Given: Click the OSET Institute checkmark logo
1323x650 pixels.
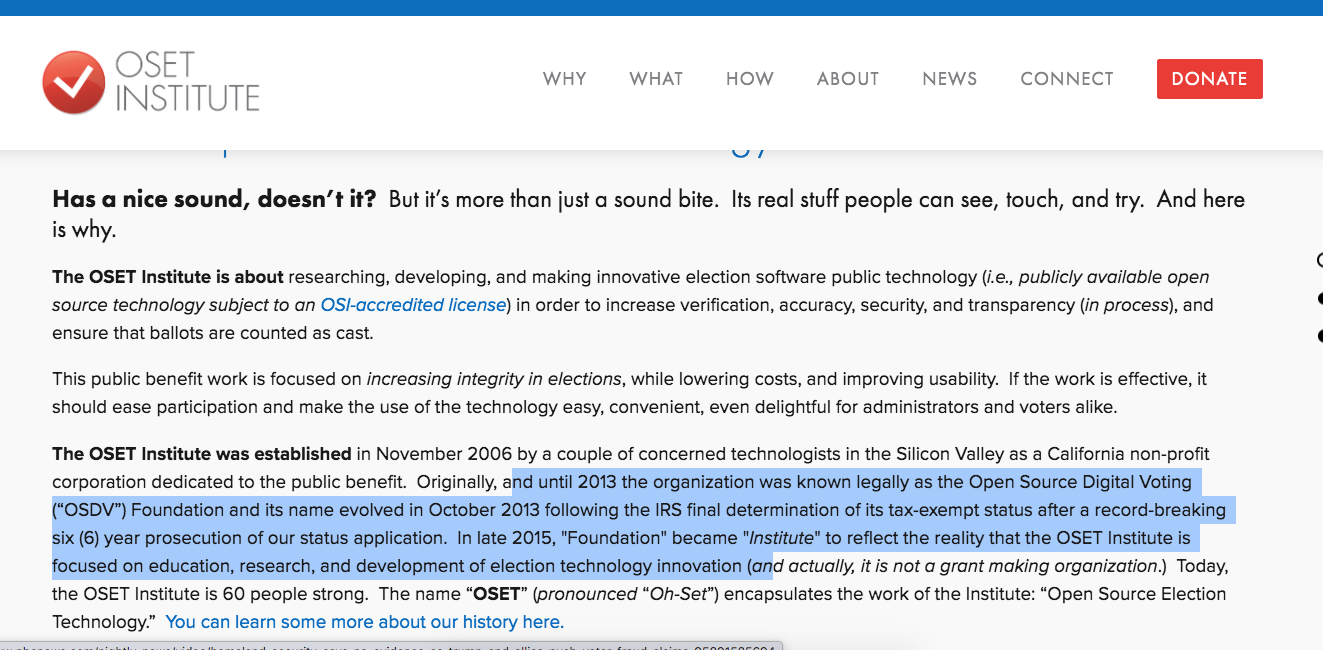Looking at the screenshot, I should point(73,82).
